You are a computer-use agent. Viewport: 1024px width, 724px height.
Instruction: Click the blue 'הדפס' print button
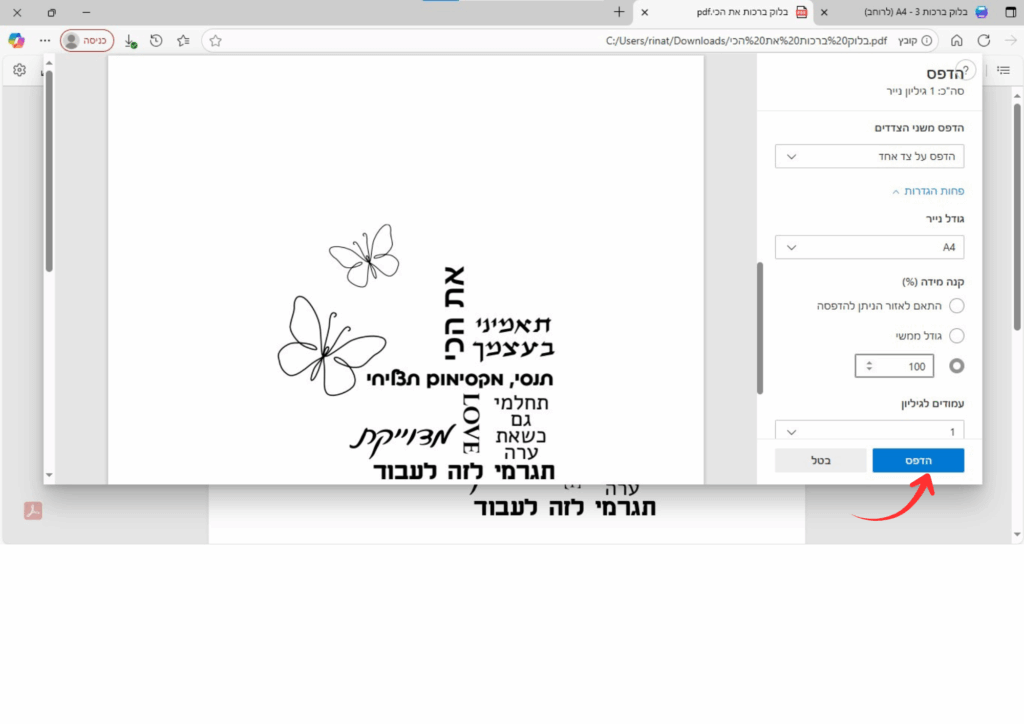coord(918,460)
